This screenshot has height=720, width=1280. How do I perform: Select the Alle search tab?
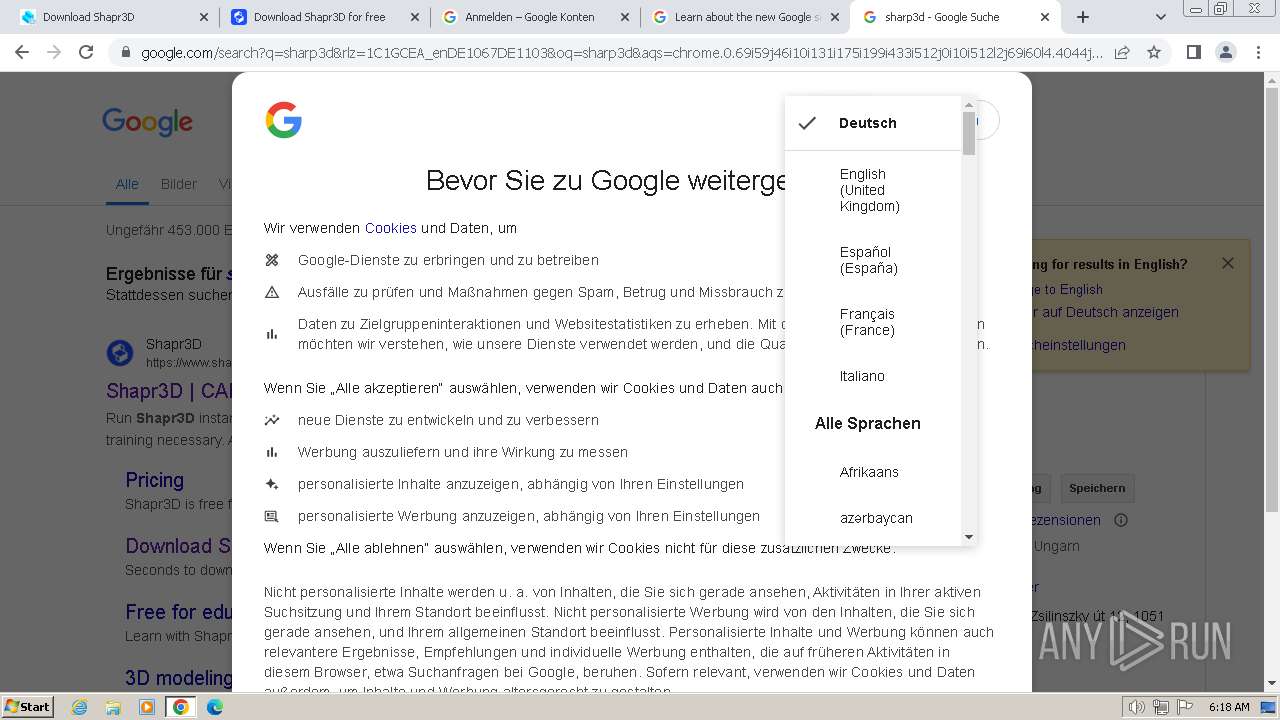(127, 184)
